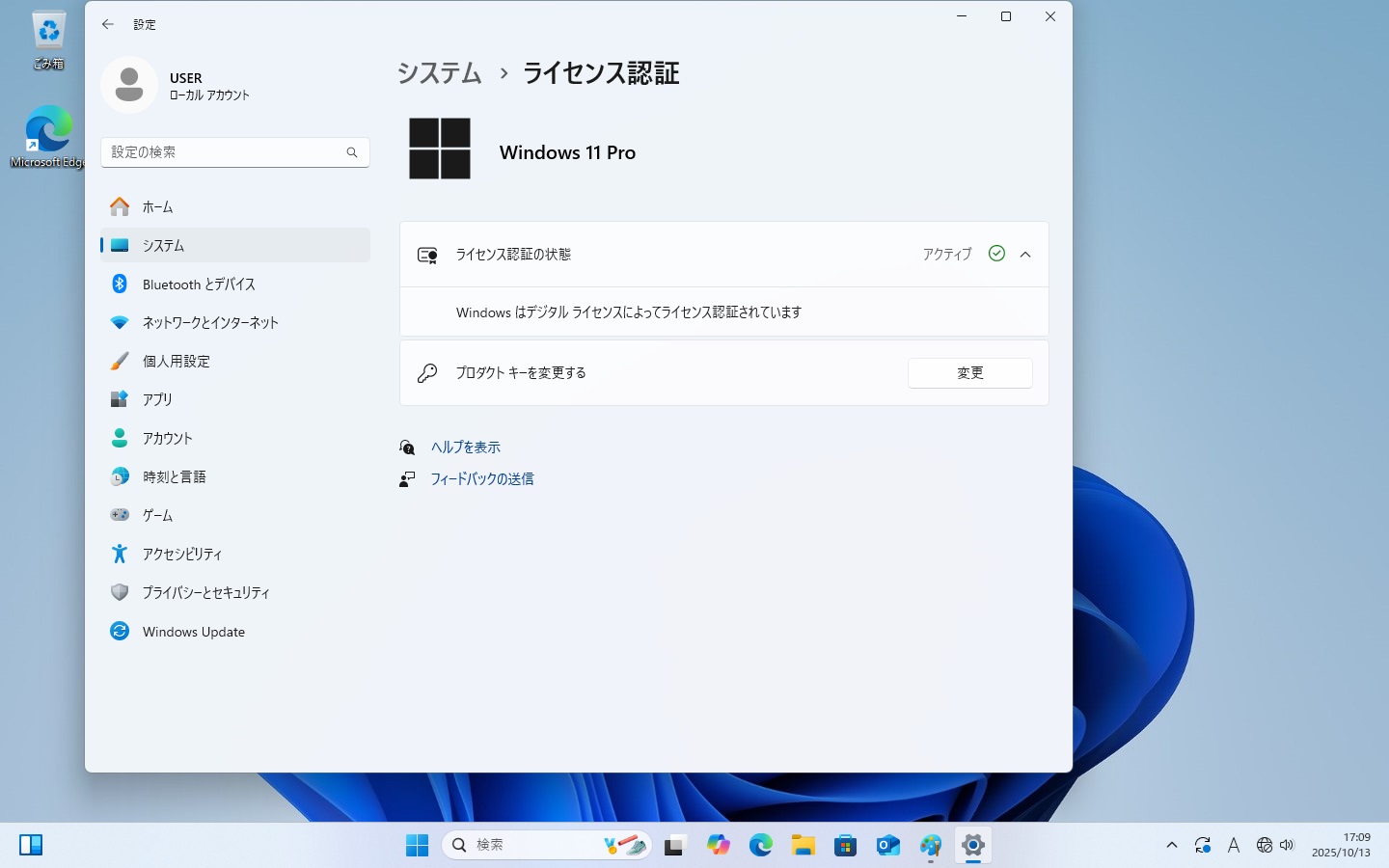1389x868 pixels.
Task: Focus the 設定の検索 input field
Action: [x=222, y=152]
